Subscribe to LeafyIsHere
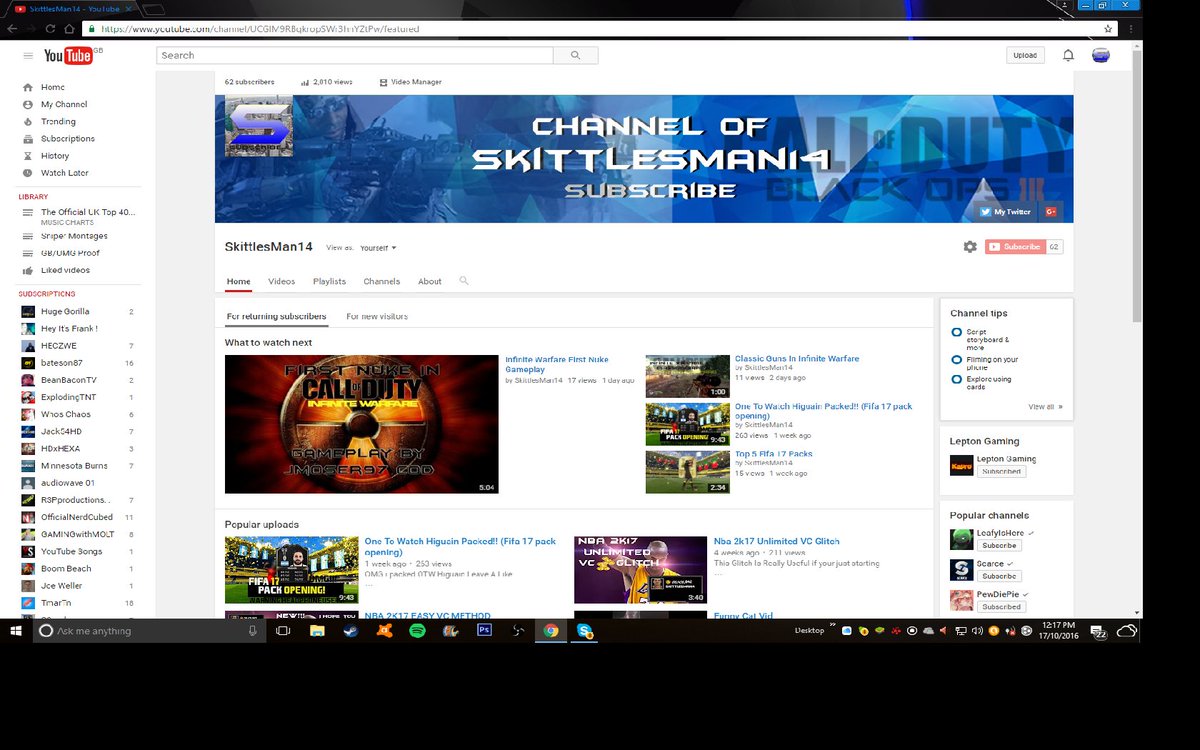1200x750 pixels. [999, 546]
